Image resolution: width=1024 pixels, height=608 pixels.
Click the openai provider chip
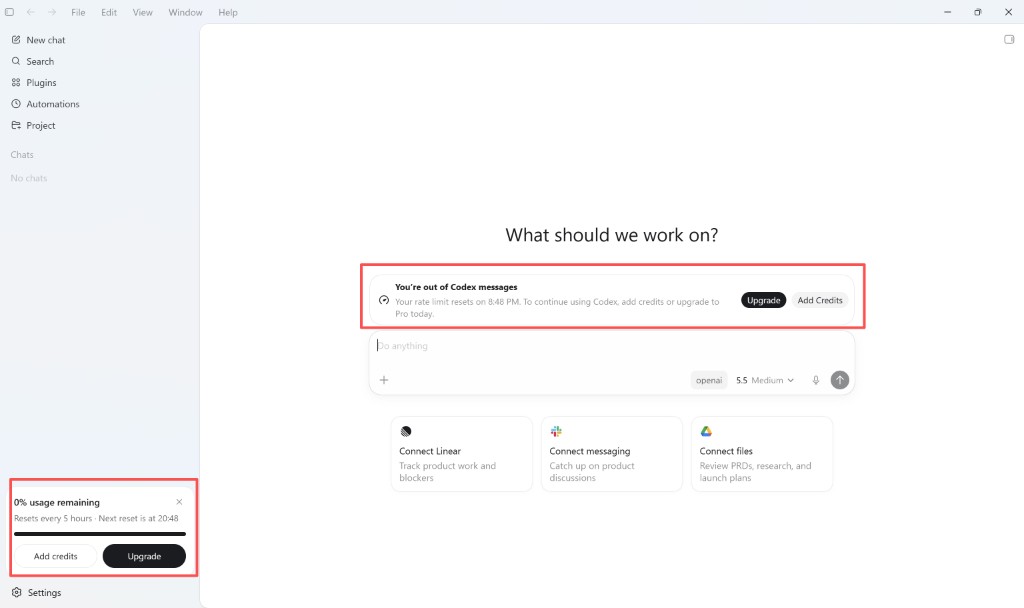coord(709,380)
